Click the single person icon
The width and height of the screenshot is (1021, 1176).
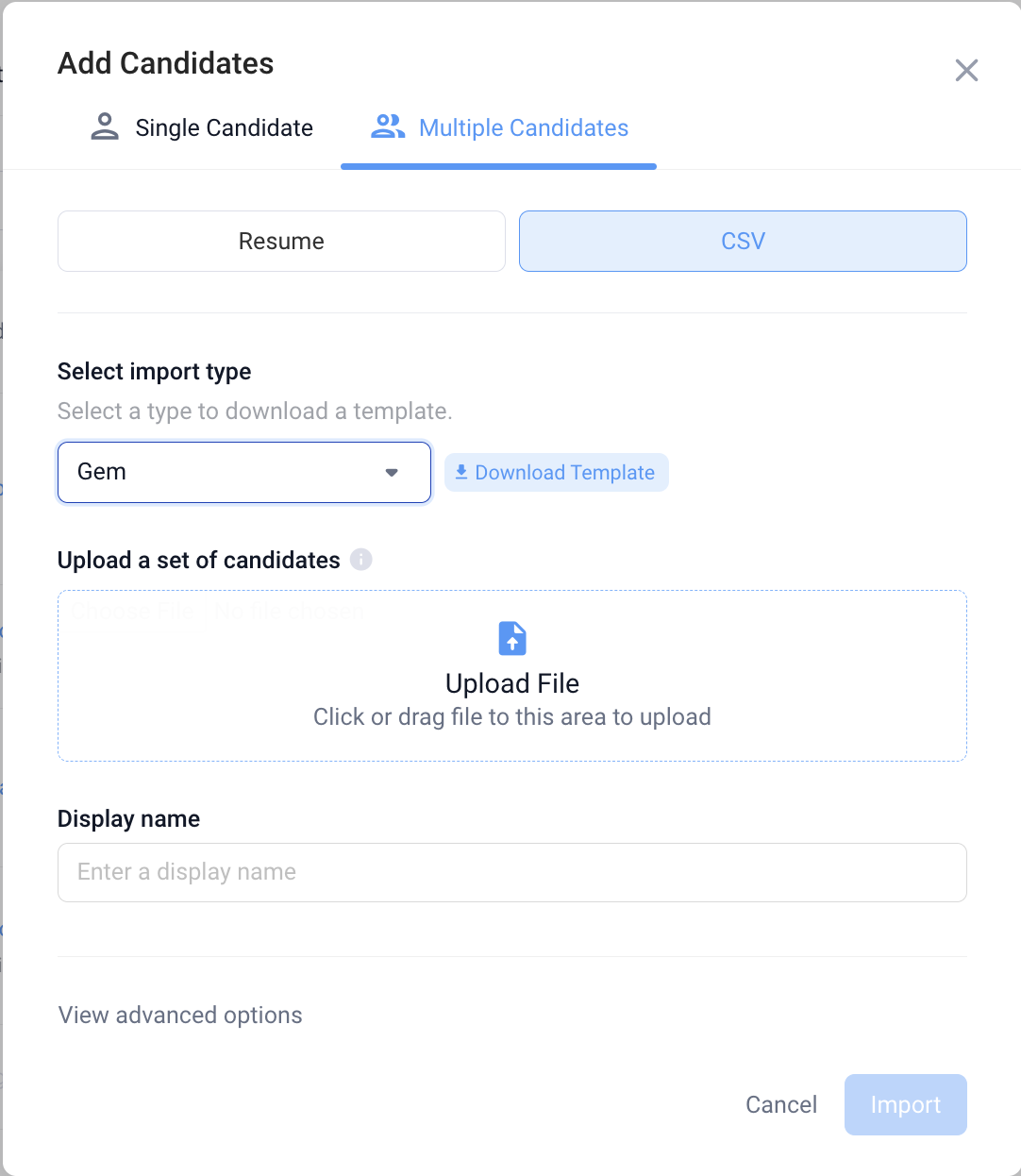click(x=105, y=127)
